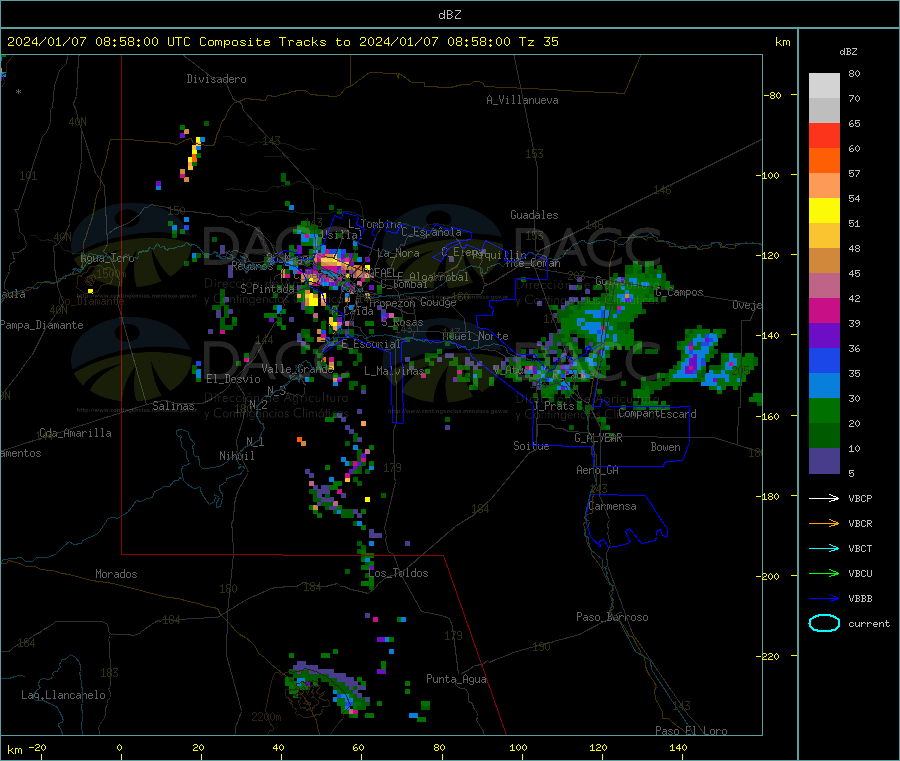Click the green VBCU arrow legend icon
The width and height of the screenshot is (900, 761).
[x=824, y=573]
